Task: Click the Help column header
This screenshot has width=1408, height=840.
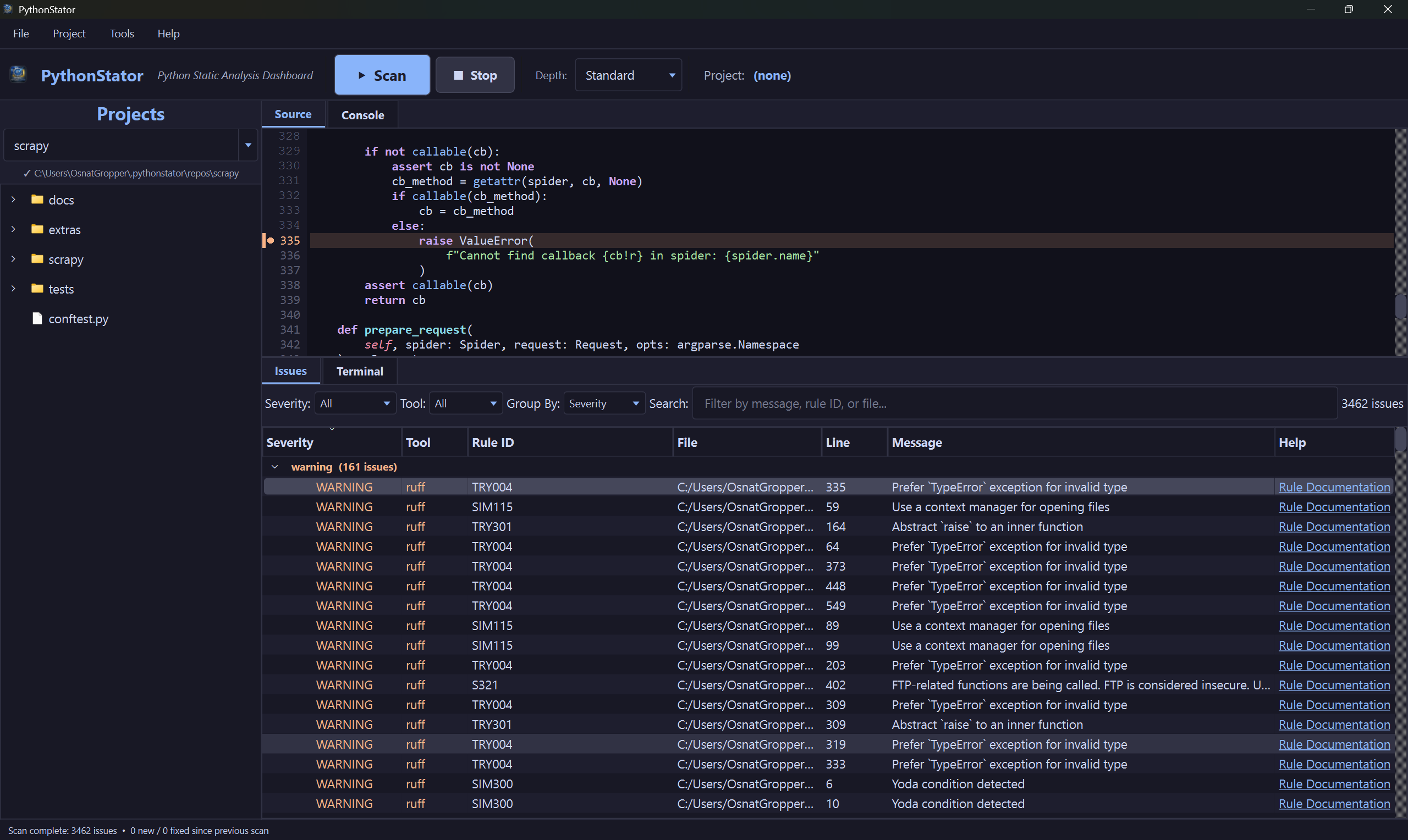Action: 1334,443
